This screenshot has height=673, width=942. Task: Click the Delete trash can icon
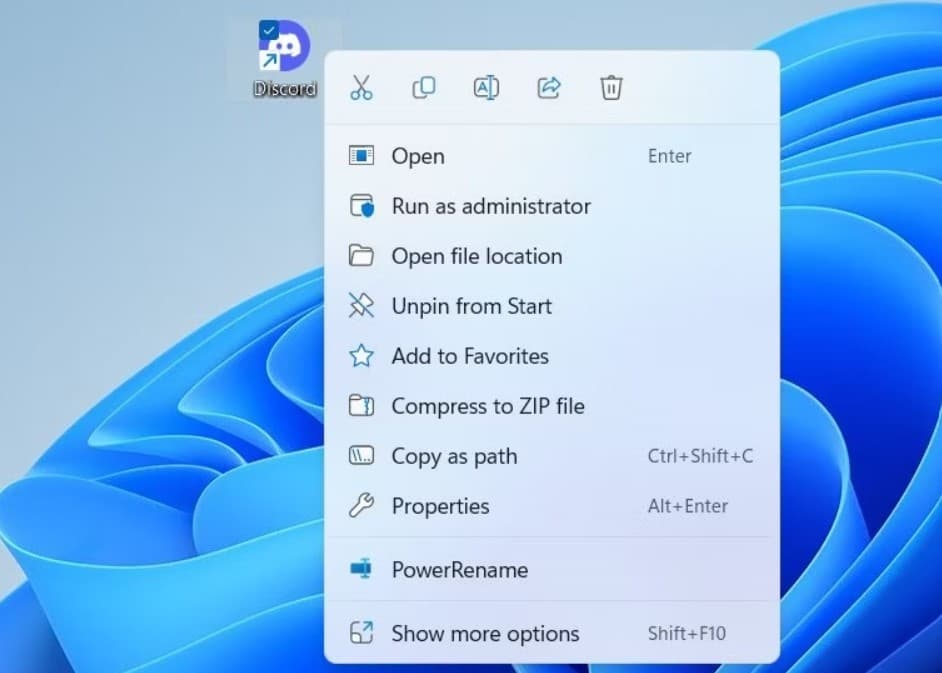point(611,88)
